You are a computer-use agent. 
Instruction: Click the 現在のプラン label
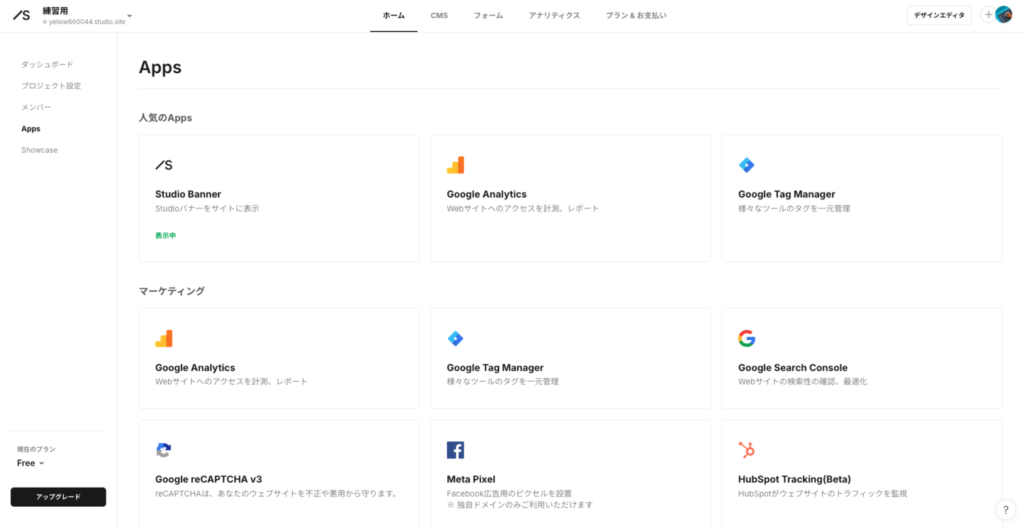click(x=37, y=450)
